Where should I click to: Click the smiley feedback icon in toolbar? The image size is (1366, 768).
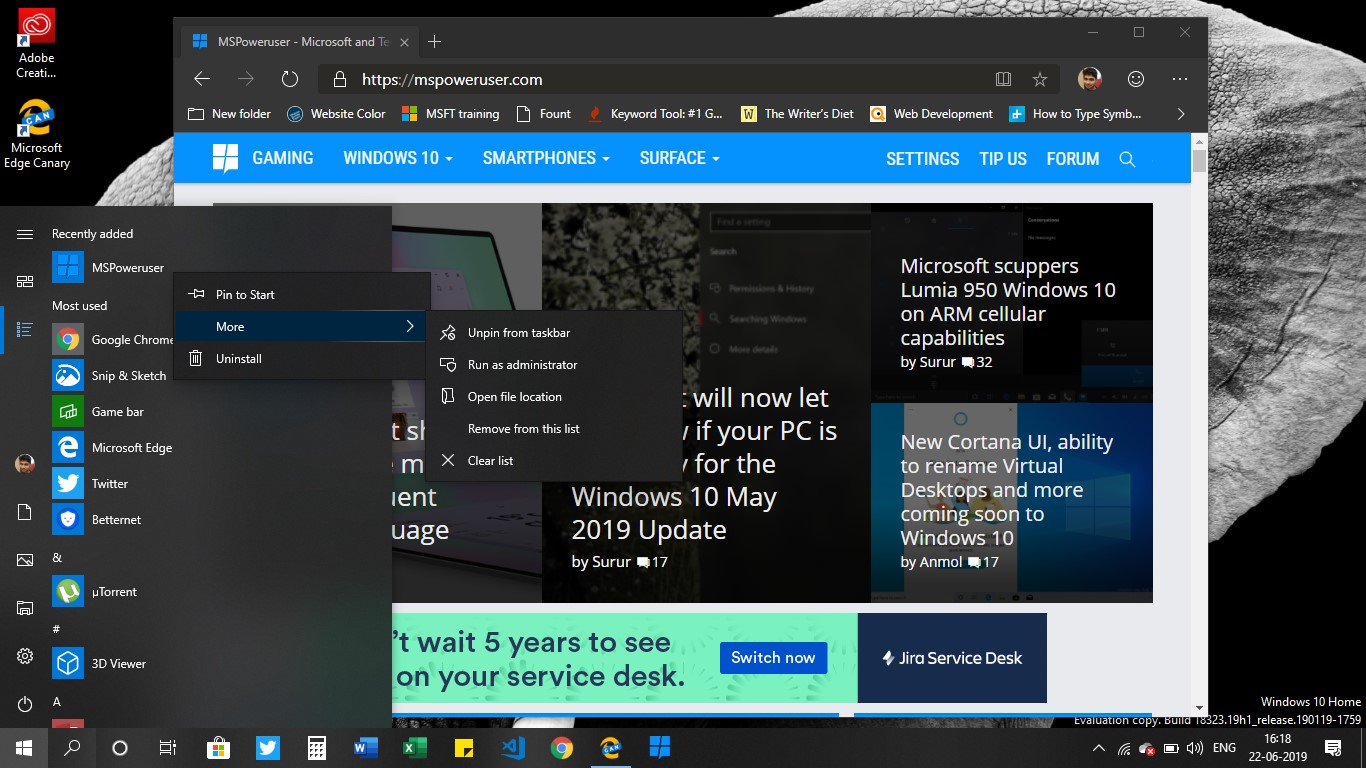[1135, 79]
